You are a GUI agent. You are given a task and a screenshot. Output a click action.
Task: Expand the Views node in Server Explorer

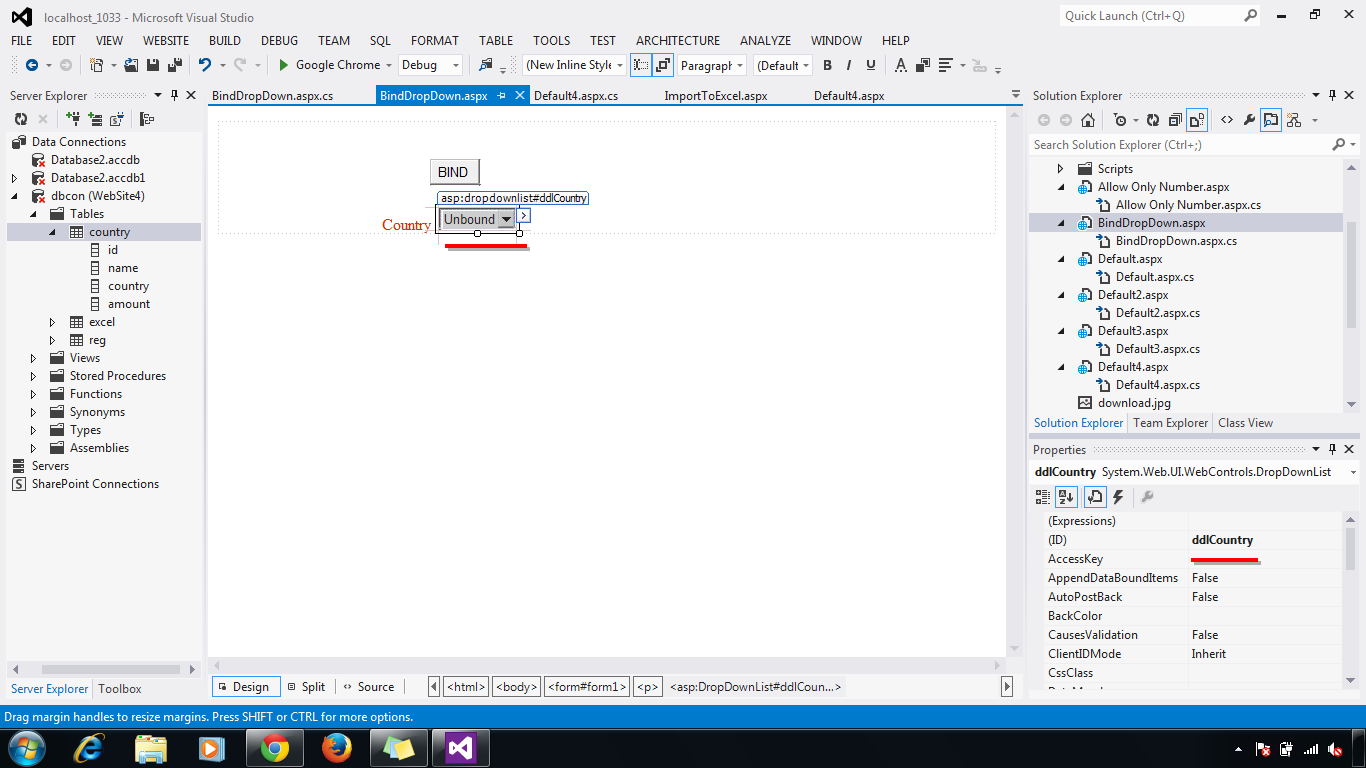coord(31,357)
